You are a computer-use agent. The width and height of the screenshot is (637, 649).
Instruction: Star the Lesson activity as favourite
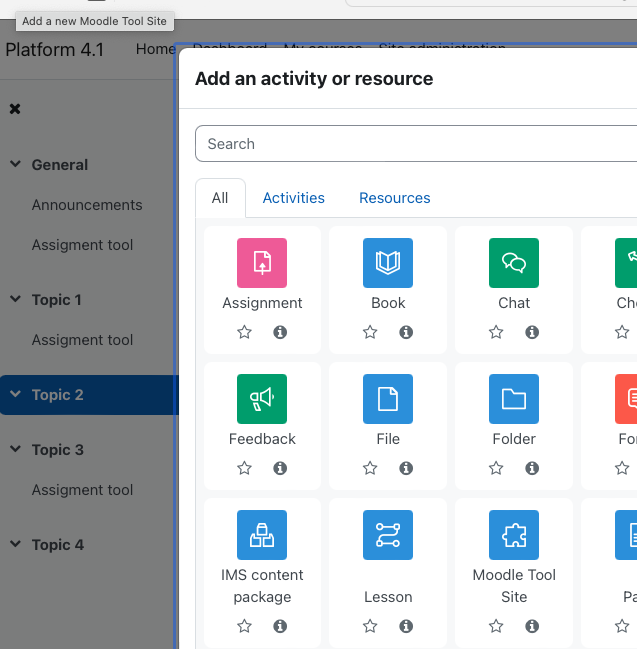tap(370, 626)
